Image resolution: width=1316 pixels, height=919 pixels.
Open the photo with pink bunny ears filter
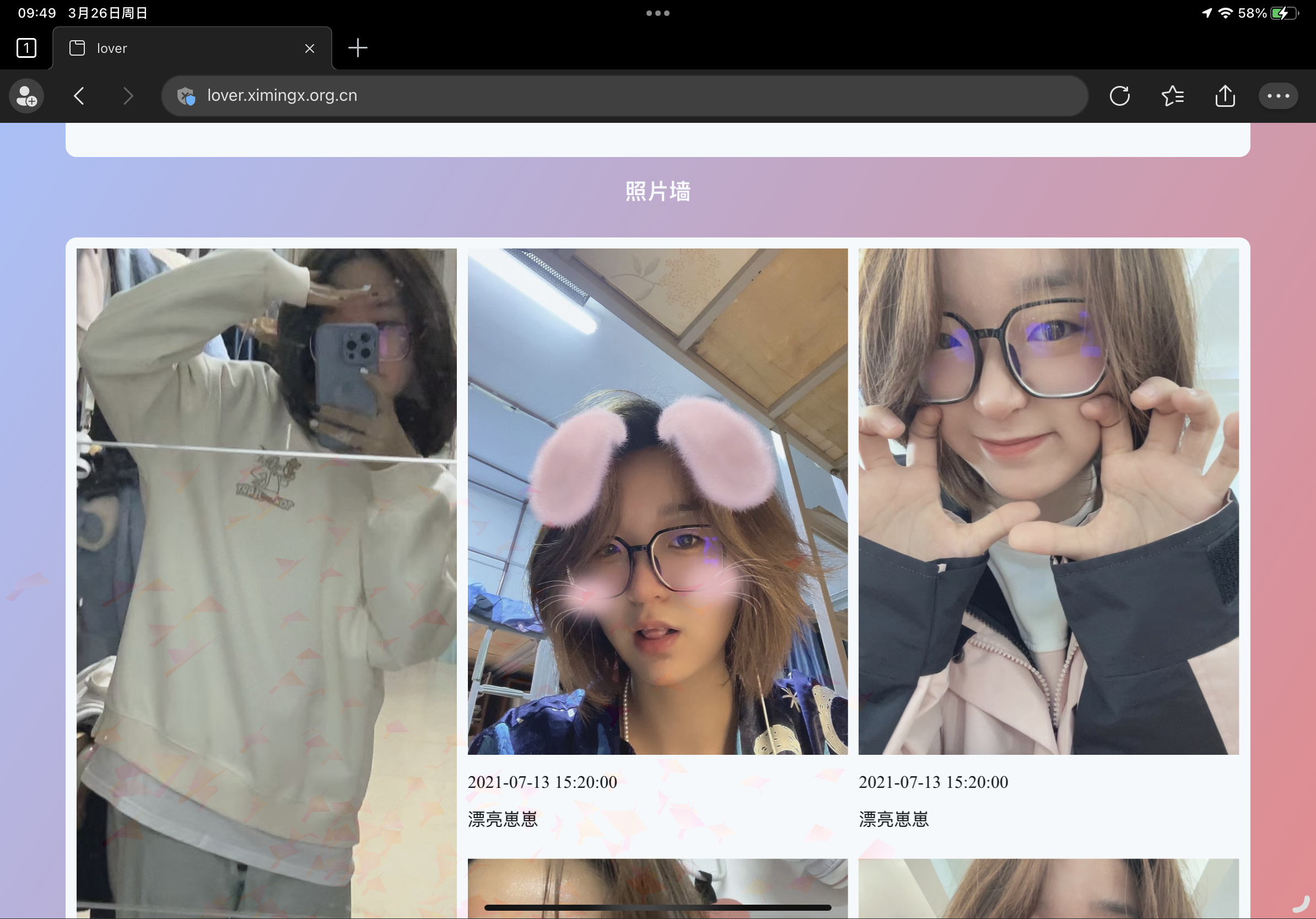(657, 501)
